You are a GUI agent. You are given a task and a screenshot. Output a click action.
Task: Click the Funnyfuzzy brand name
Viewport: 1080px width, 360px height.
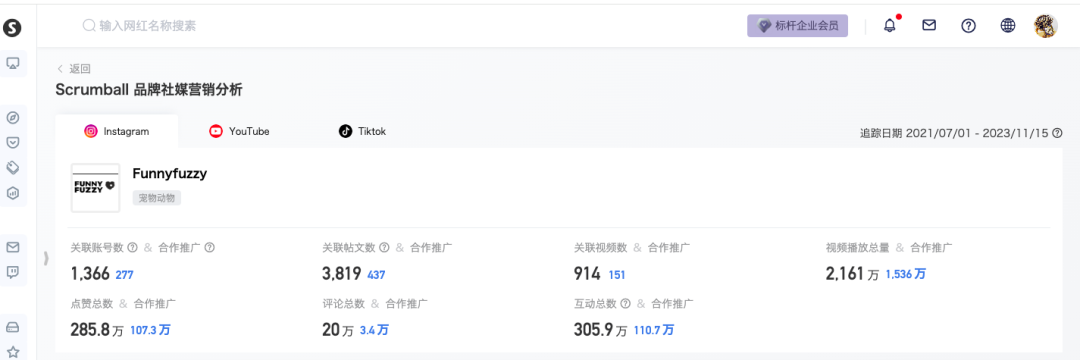pos(169,173)
